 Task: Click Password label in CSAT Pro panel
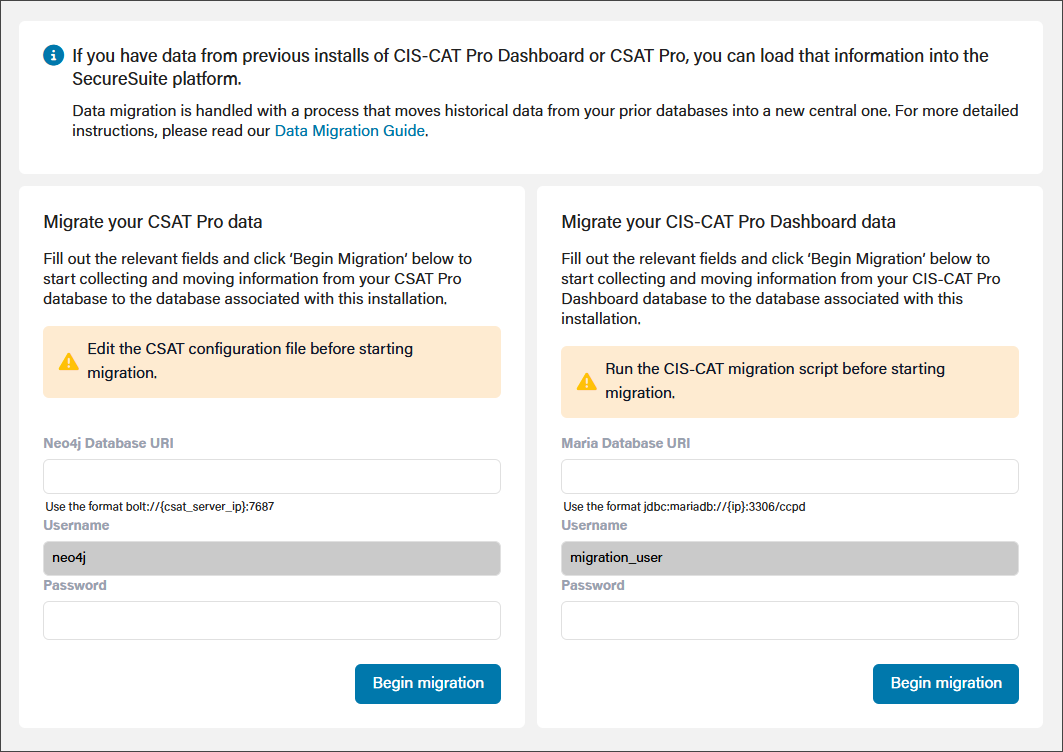(75, 585)
